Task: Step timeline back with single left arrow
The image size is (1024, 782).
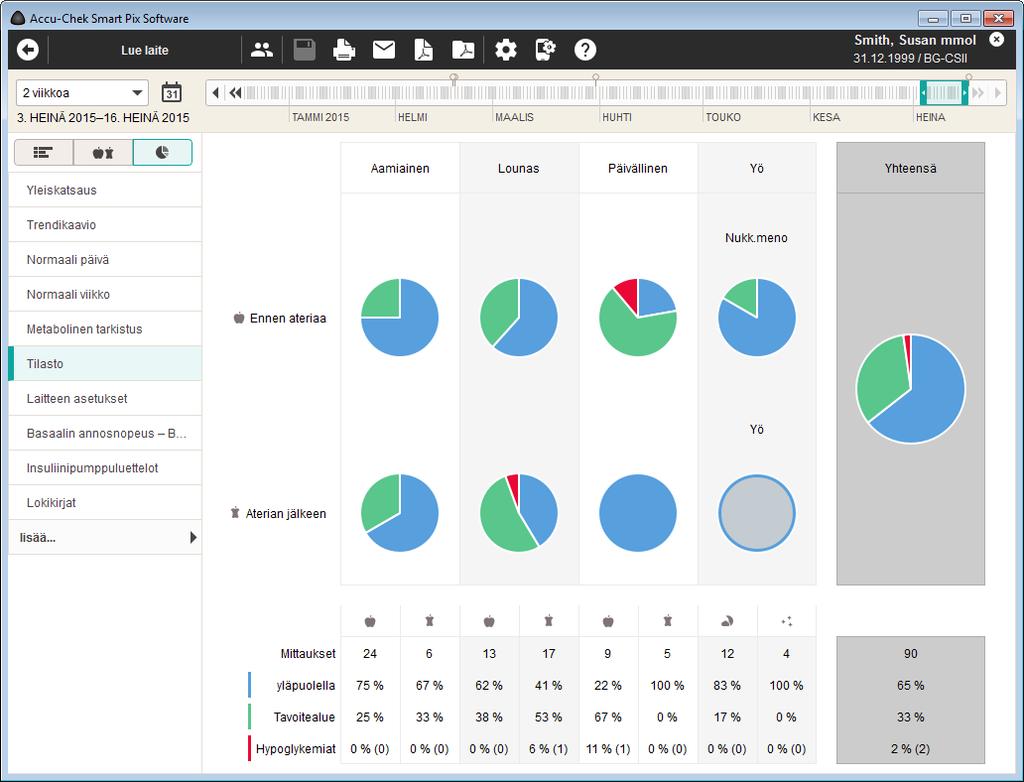Action: click(x=216, y=93)
